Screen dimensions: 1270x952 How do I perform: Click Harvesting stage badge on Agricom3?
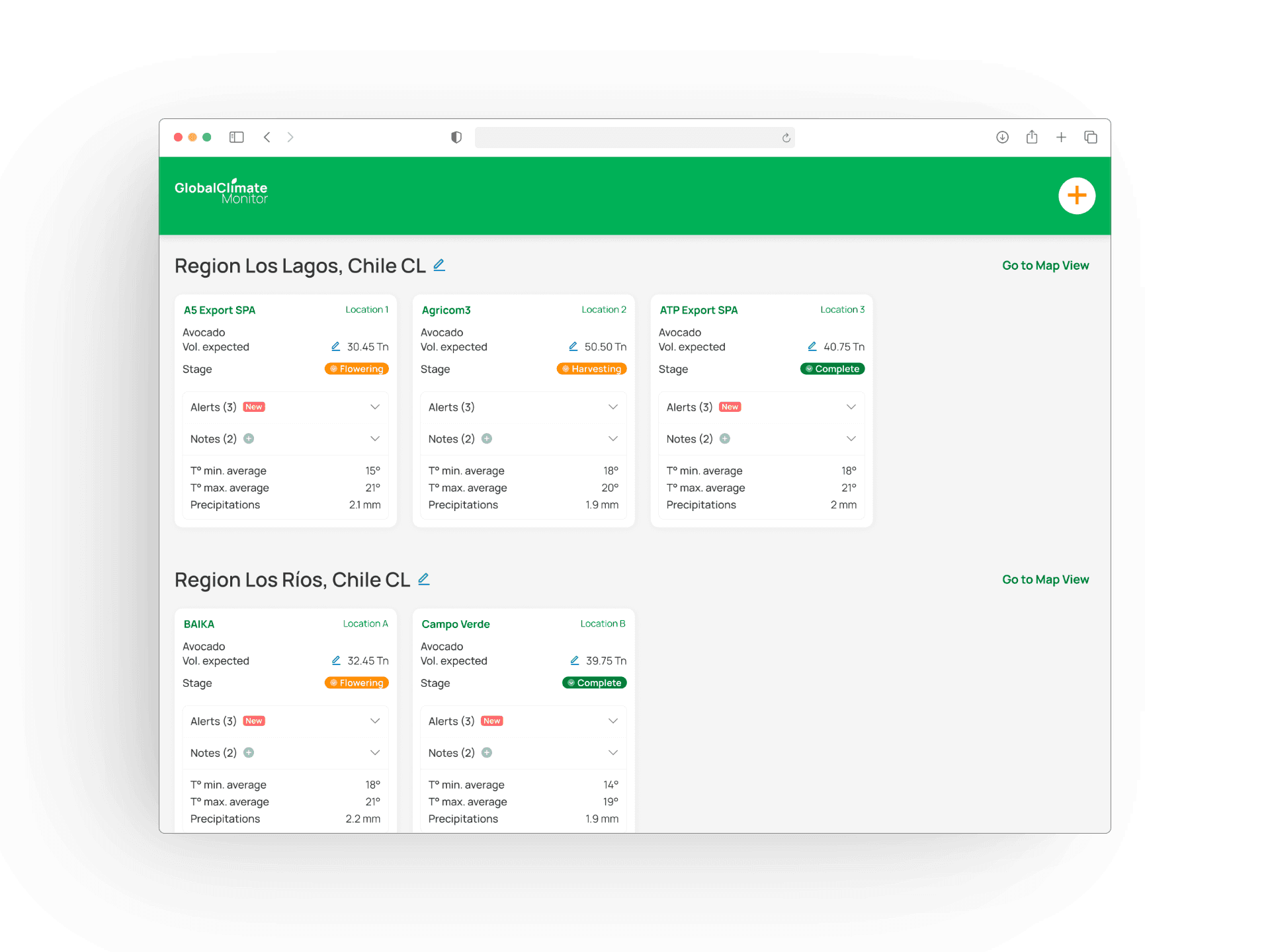591,369
